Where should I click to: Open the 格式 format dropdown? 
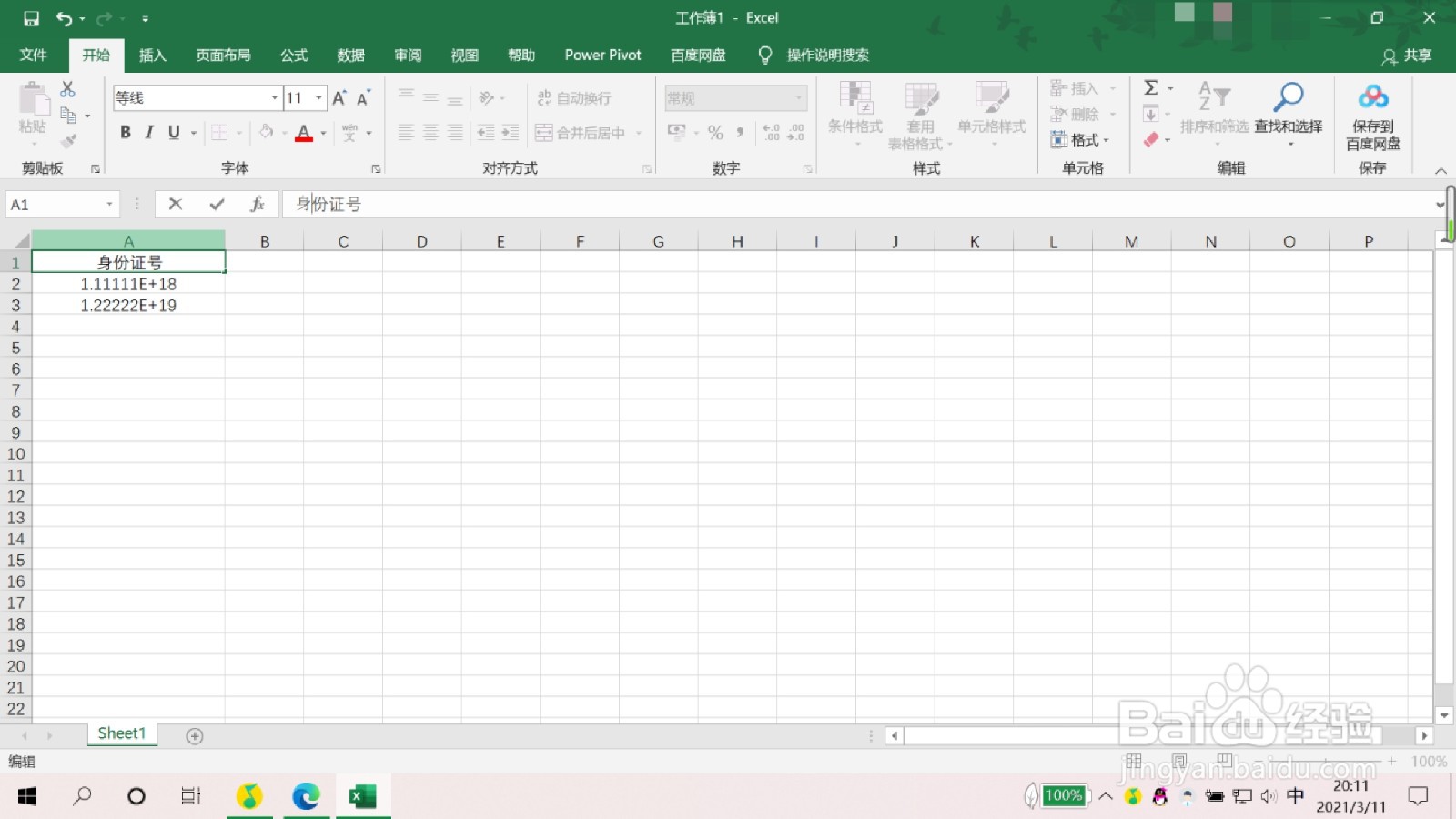click(1080, 140)
